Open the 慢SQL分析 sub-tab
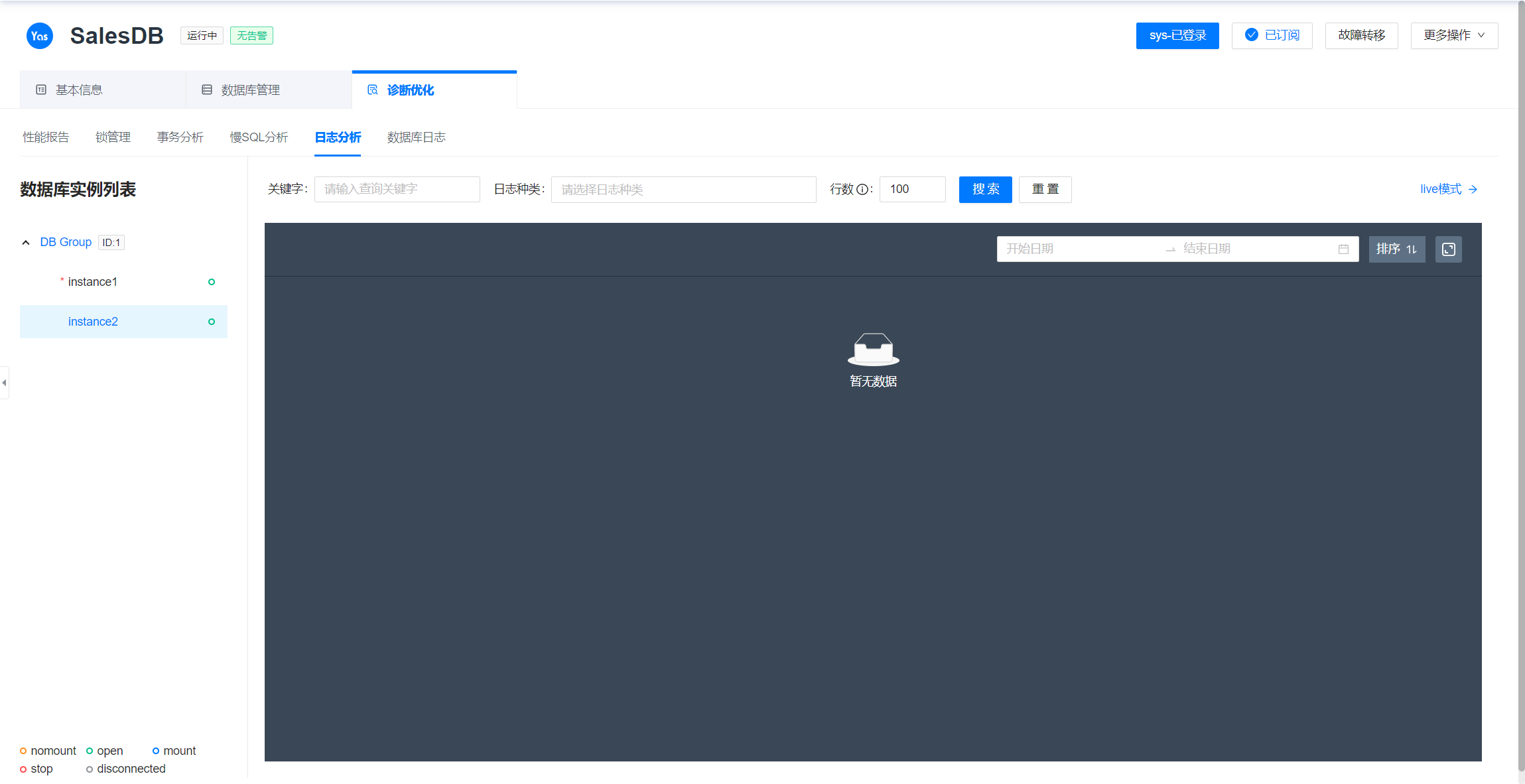 [259, 137]
